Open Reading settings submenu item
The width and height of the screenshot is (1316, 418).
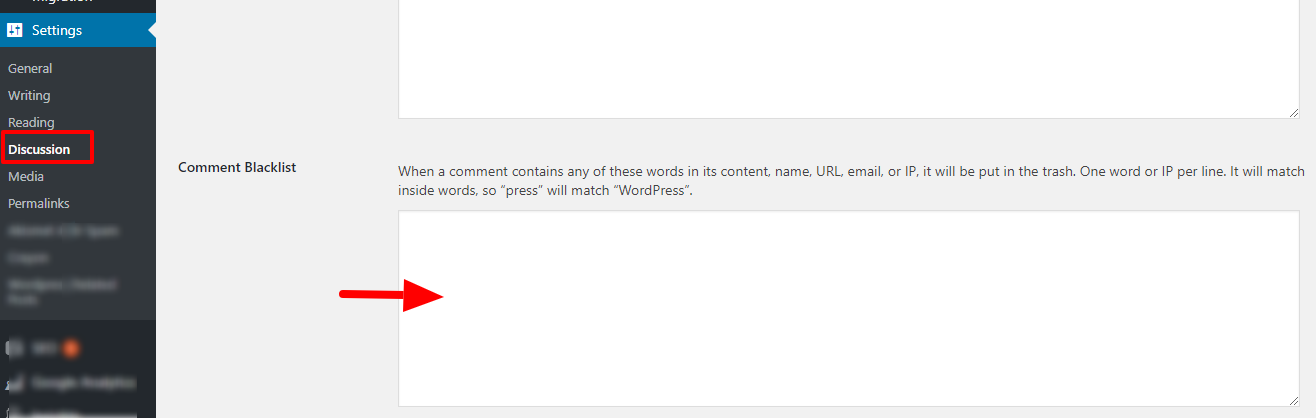(x=31, y=122)
